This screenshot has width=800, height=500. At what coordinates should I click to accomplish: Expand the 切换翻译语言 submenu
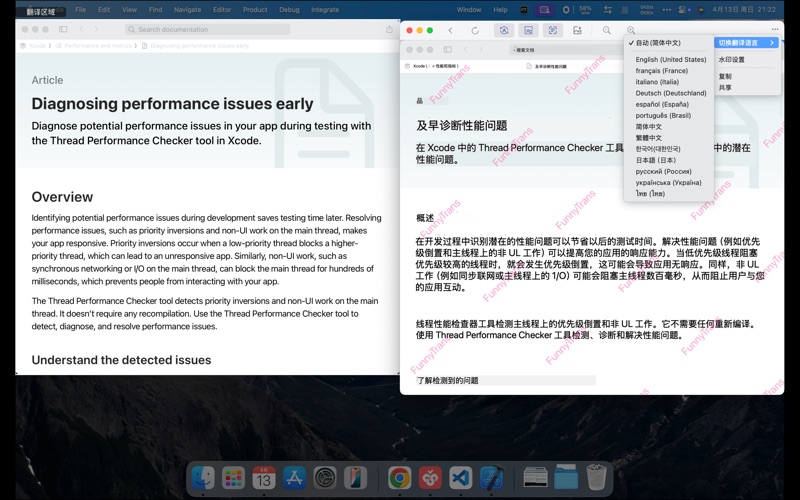click(x=746, y=43)
